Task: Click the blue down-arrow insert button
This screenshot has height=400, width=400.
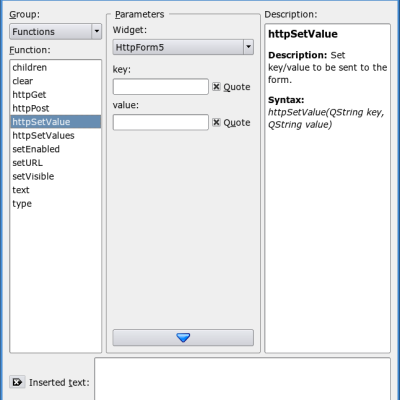Action: pos(183,338)
